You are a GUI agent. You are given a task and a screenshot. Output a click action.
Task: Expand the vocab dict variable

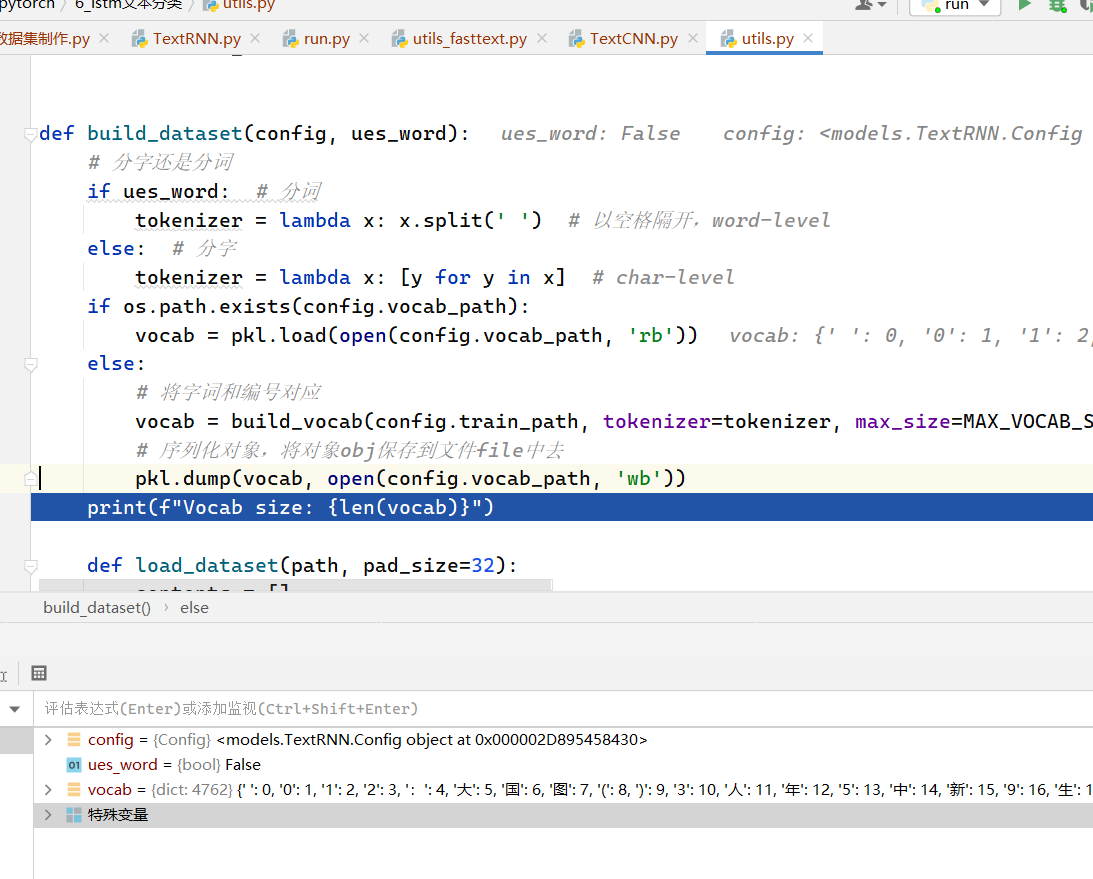[48, 790]
